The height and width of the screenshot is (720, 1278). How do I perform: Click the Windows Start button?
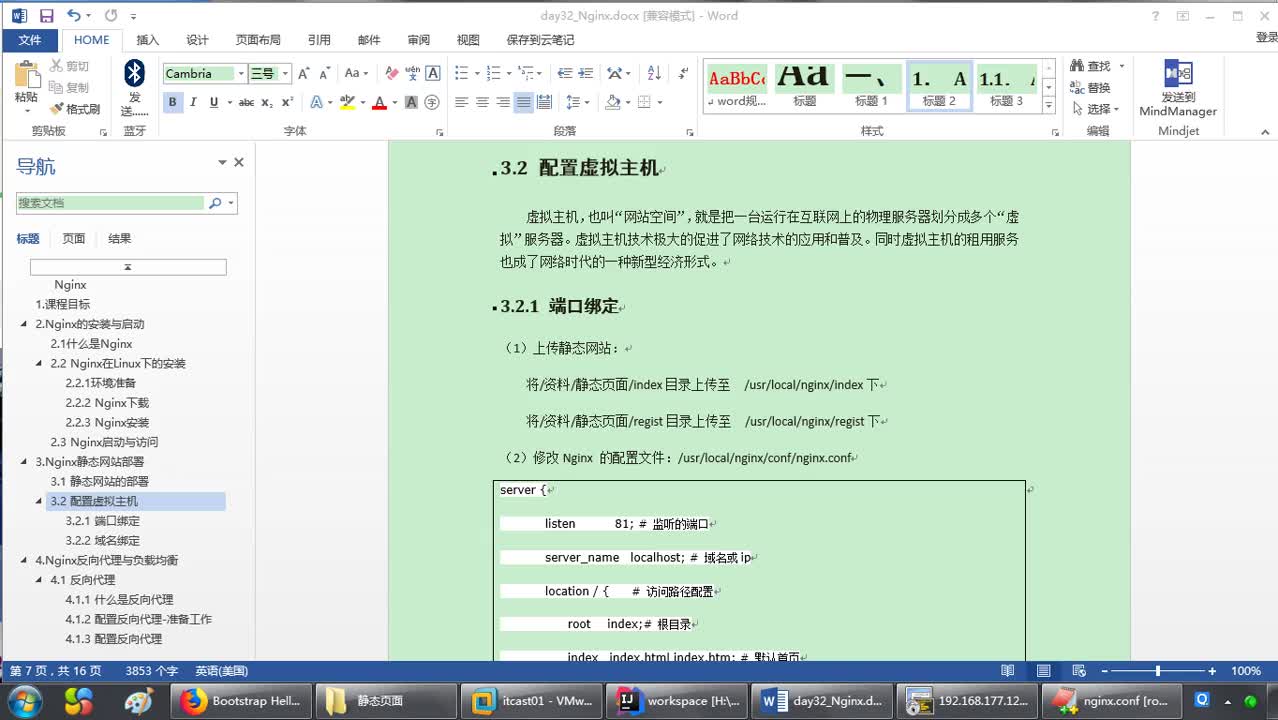point(26,701)
